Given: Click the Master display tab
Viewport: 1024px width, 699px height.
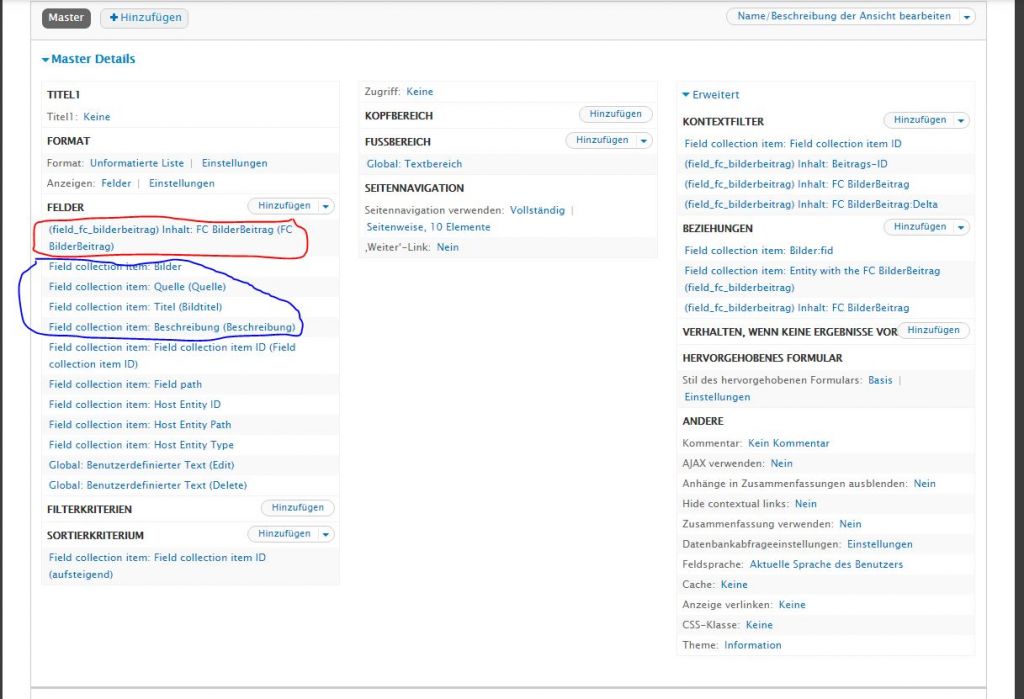Looking at the screenshot, I should pyautogui.click(x=66, y=18).
